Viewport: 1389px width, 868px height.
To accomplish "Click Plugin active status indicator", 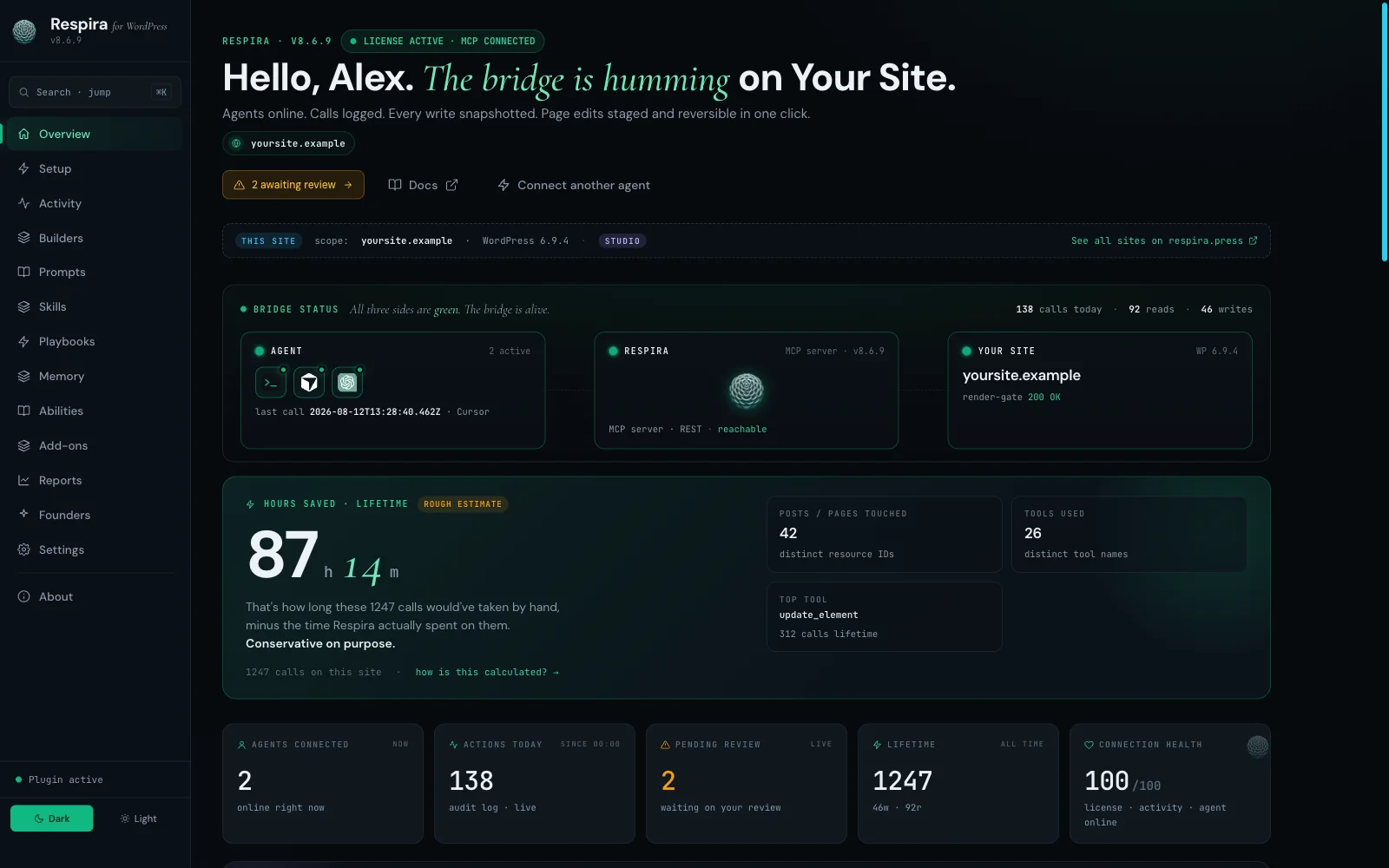I will point(59,779).
